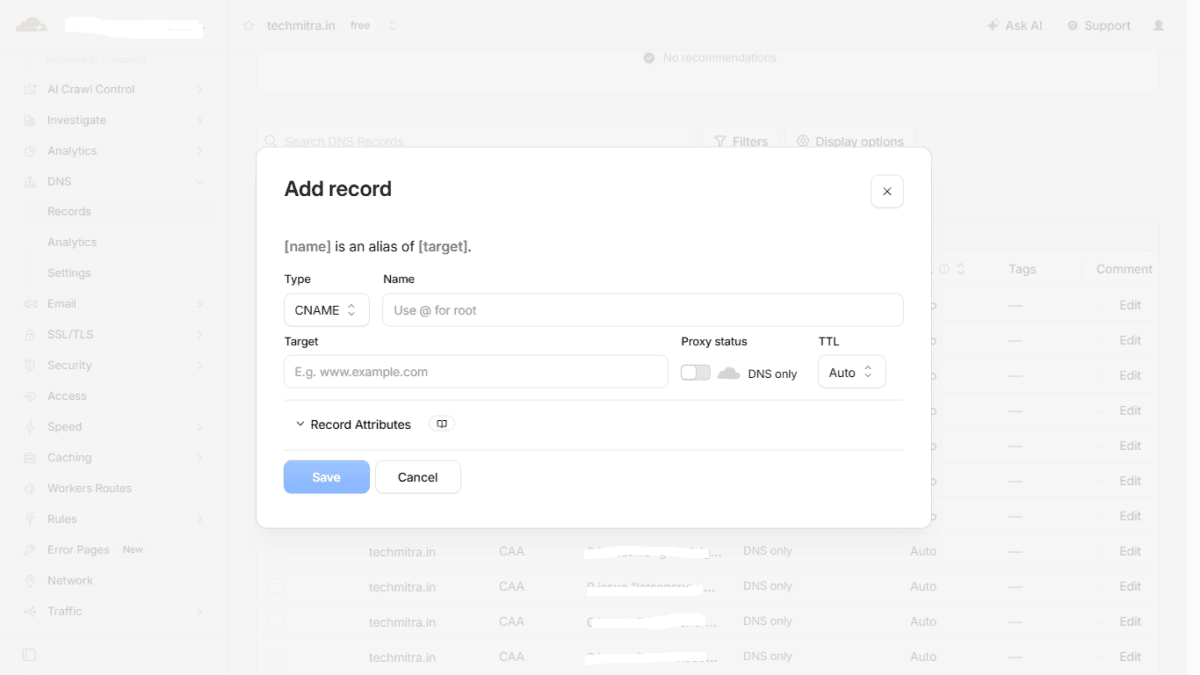Image resolution: width=1200 pixels, height=675 pixels.
Task: Click the Search DNS Records field
Action: [476, 141]
